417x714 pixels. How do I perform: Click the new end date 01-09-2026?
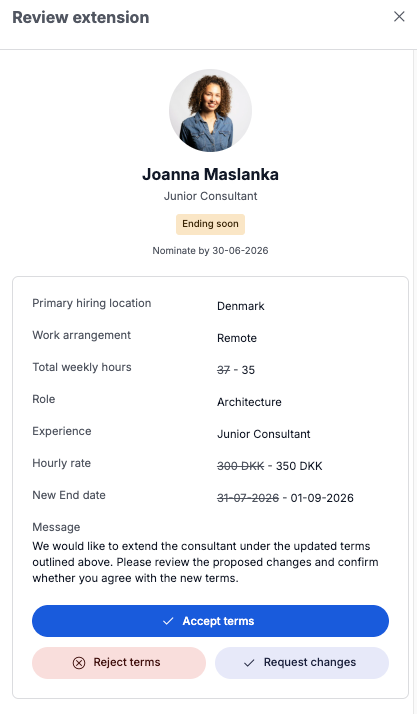[322, 498]
